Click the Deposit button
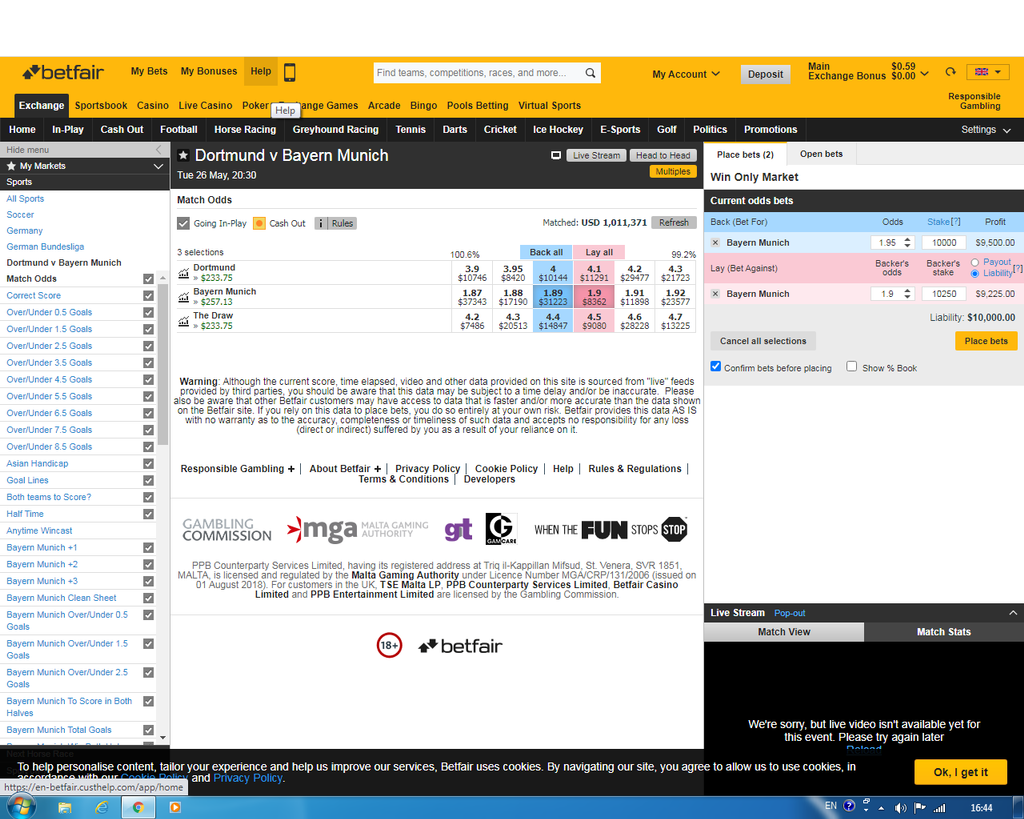The image size is (1024, 819). click(x=765, y=74)
